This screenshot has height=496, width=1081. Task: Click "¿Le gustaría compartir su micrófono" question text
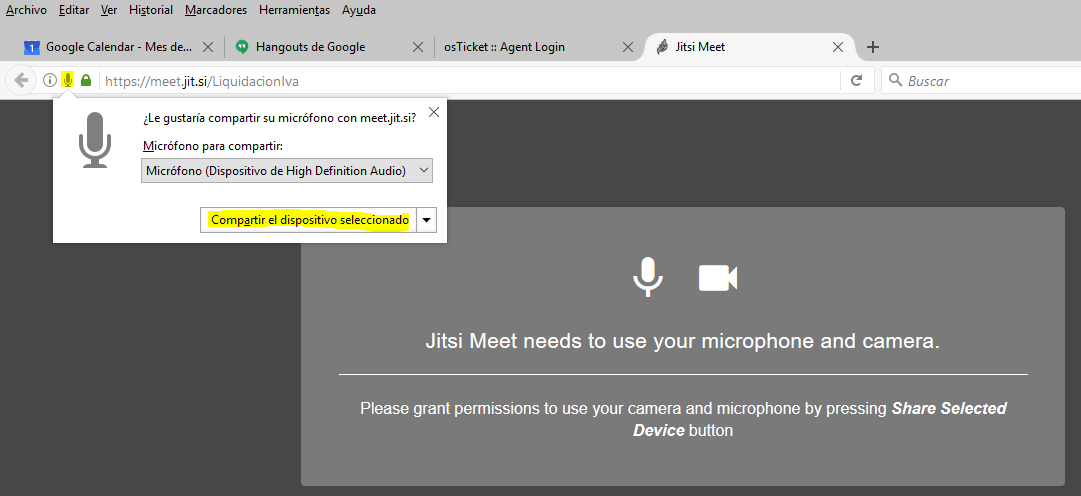[x=280, y=118]
